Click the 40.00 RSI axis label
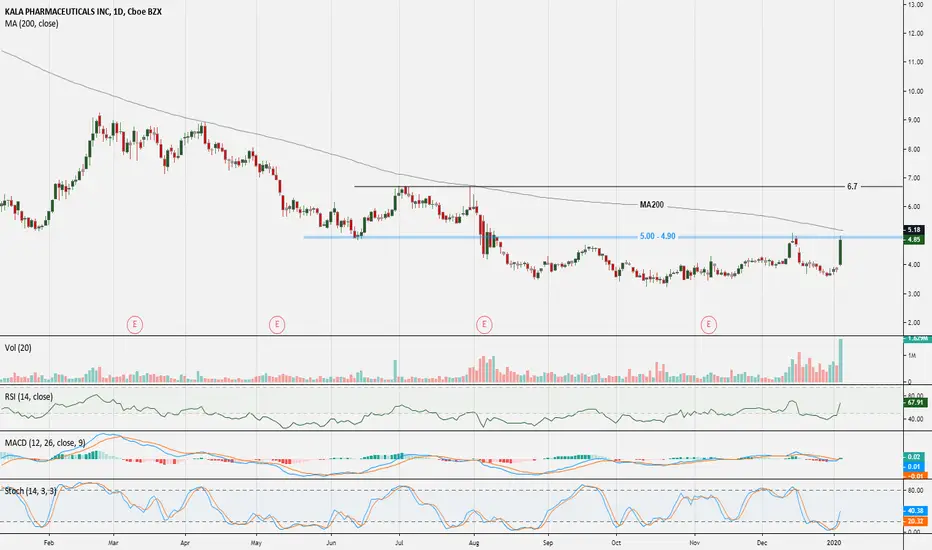This screenshot has height=550, width=932. pos(915,419)
